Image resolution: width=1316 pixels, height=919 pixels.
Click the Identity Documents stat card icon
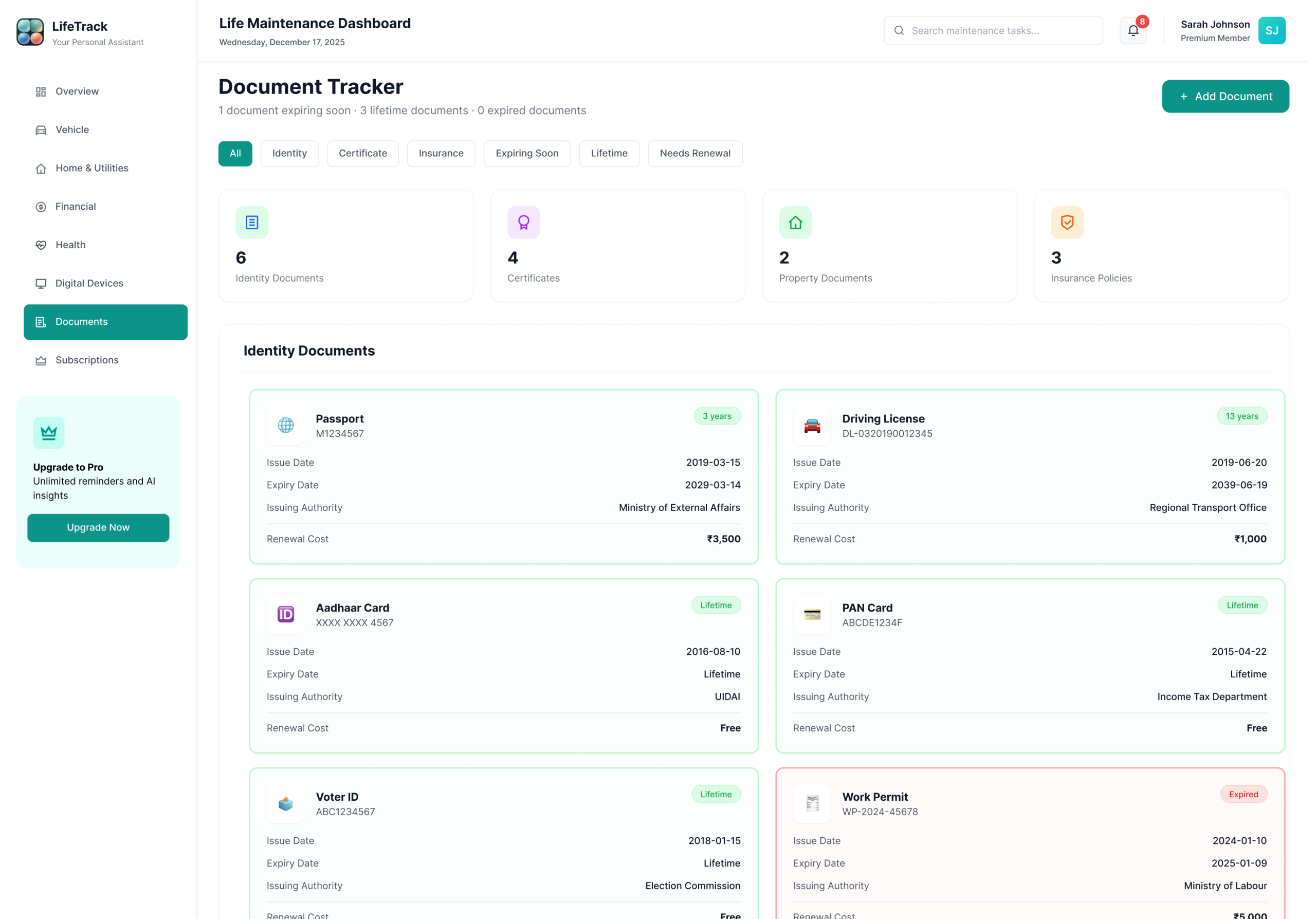click(251, 223)
